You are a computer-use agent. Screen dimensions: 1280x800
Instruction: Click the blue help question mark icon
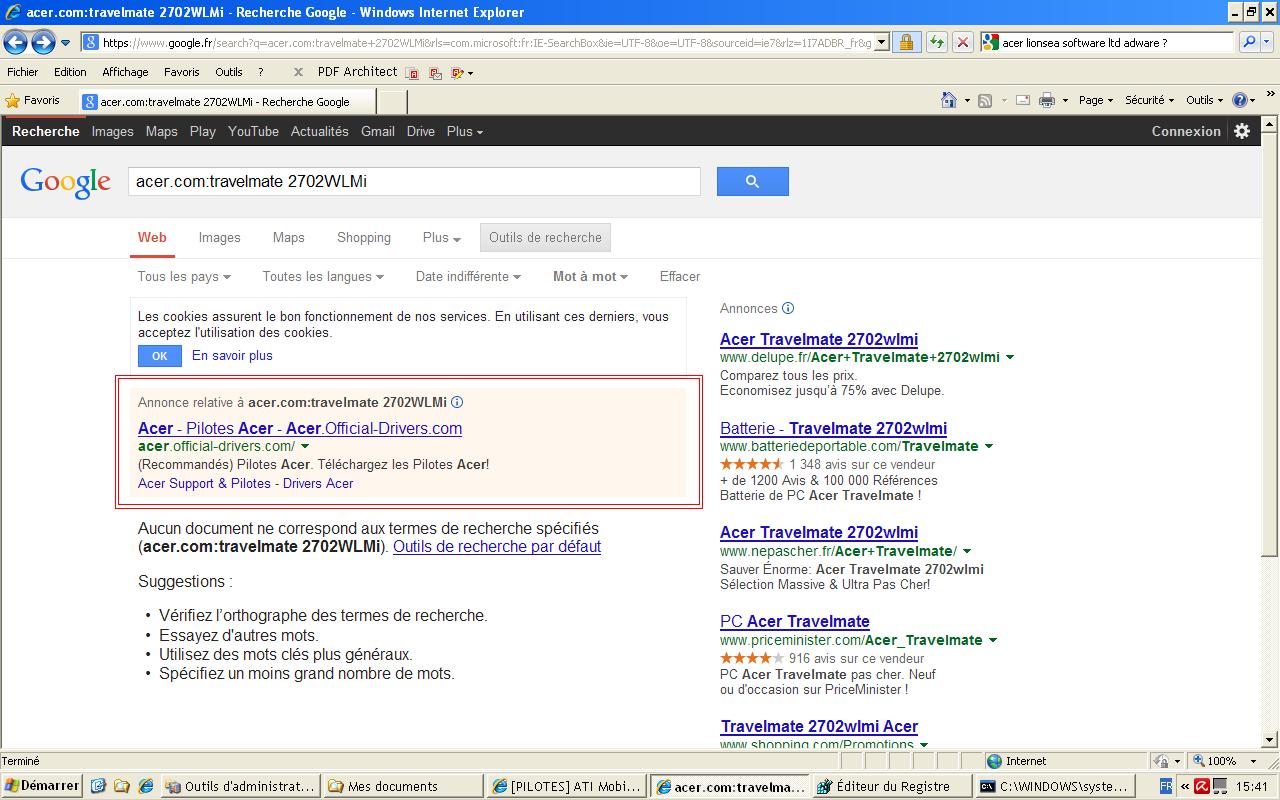(1240, 100)
